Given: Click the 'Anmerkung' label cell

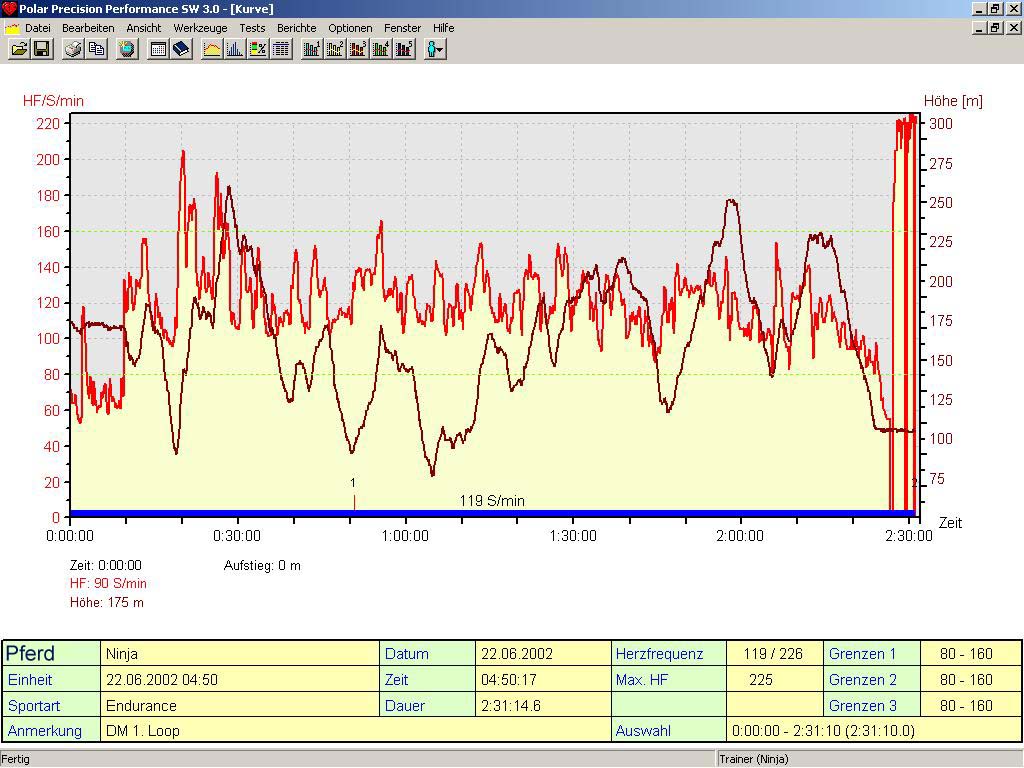Looking at the screenshot, I should pos(52,730).
